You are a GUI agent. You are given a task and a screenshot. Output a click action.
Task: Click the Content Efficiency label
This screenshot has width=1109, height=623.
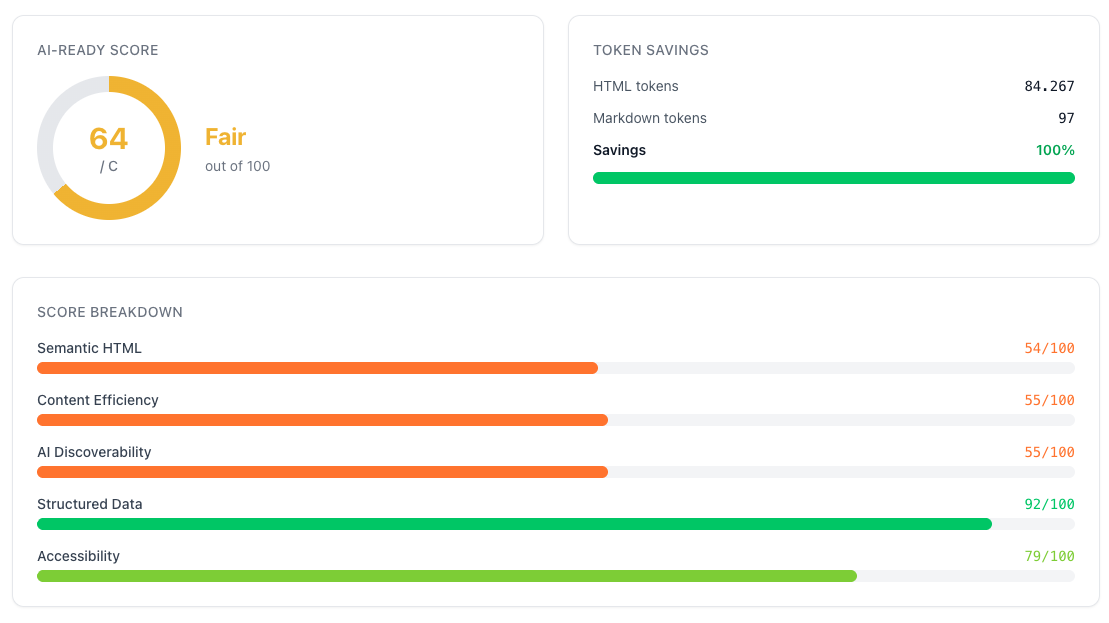click(98, 400)
